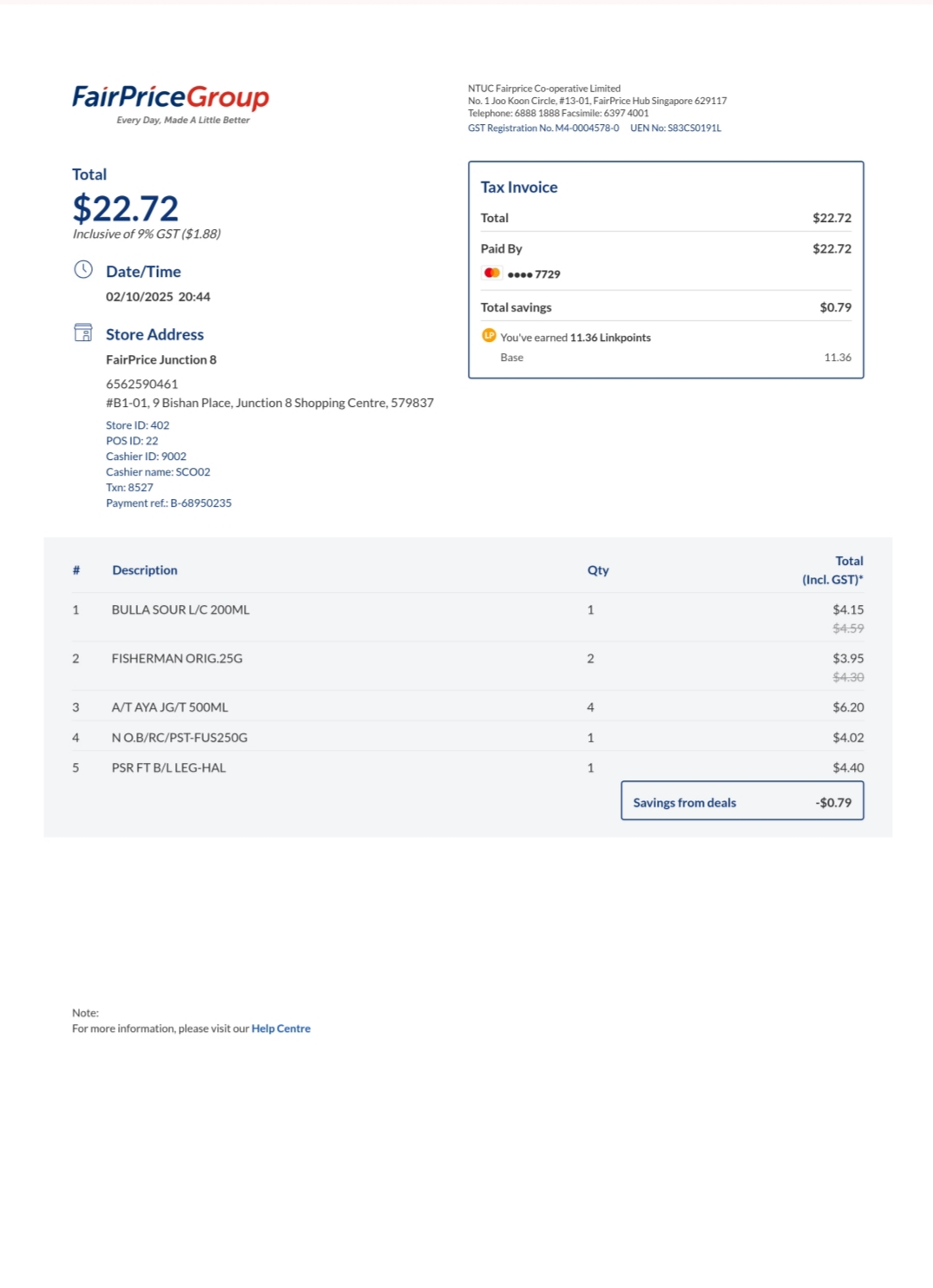Click the Joo Koon Circle address line
This screenshot has width=933, height=1288.
click(x=597, y=101)
